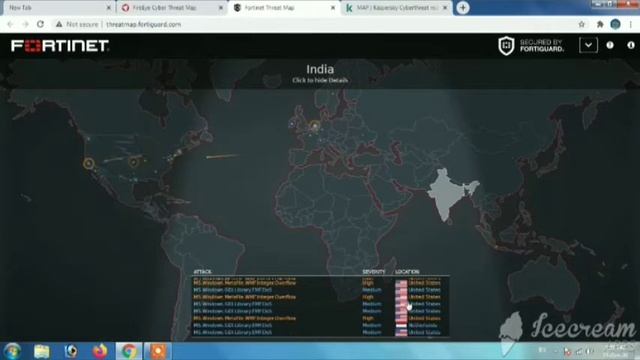This screenshot has width=640, height=360.
Task: Click the ATTACK column header
Action: coord(202,271)
